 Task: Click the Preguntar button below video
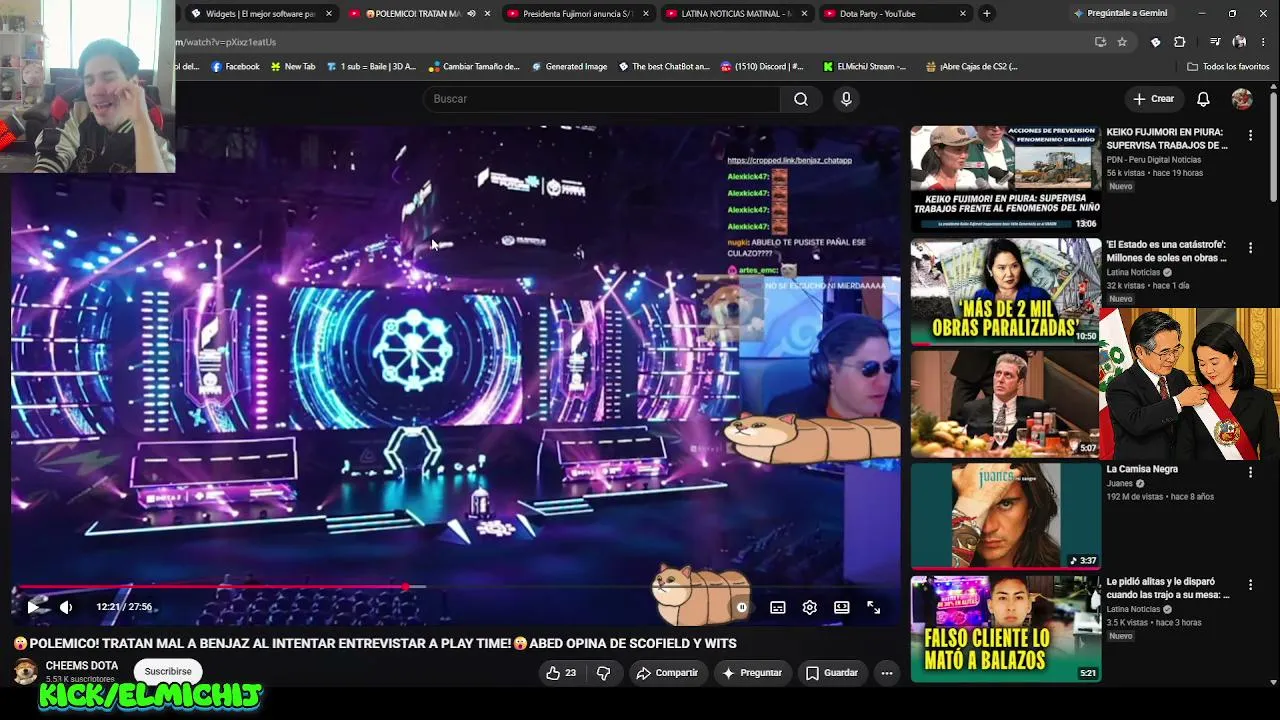click(752, 673)
